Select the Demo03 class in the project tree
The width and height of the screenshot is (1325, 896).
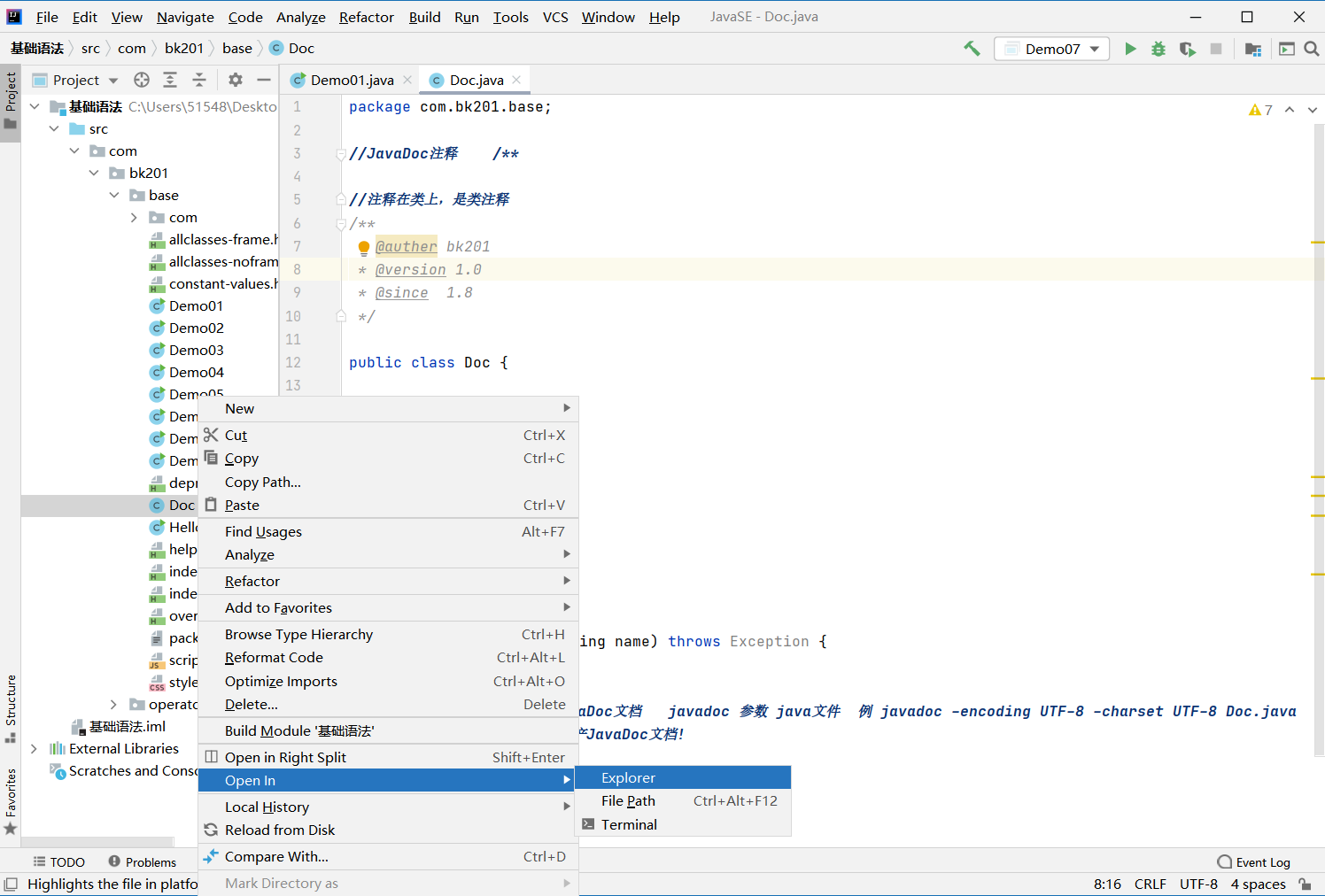click(187, 350)
